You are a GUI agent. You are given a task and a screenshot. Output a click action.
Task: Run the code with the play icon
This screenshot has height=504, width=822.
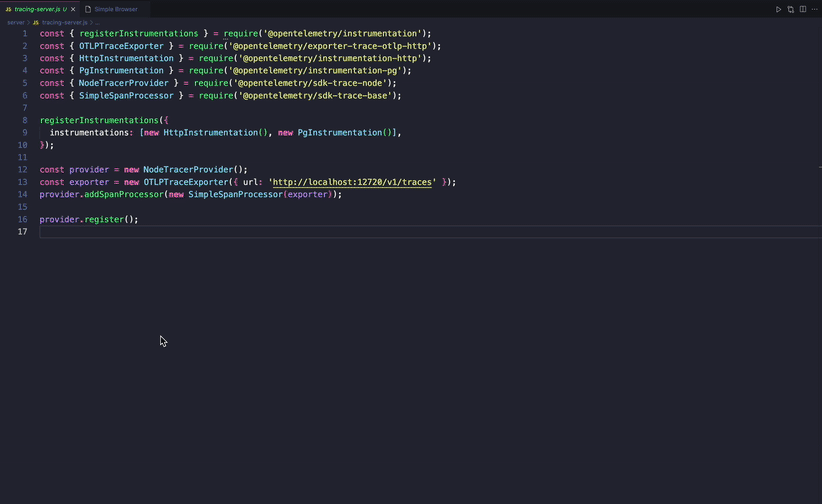(778, 9)
